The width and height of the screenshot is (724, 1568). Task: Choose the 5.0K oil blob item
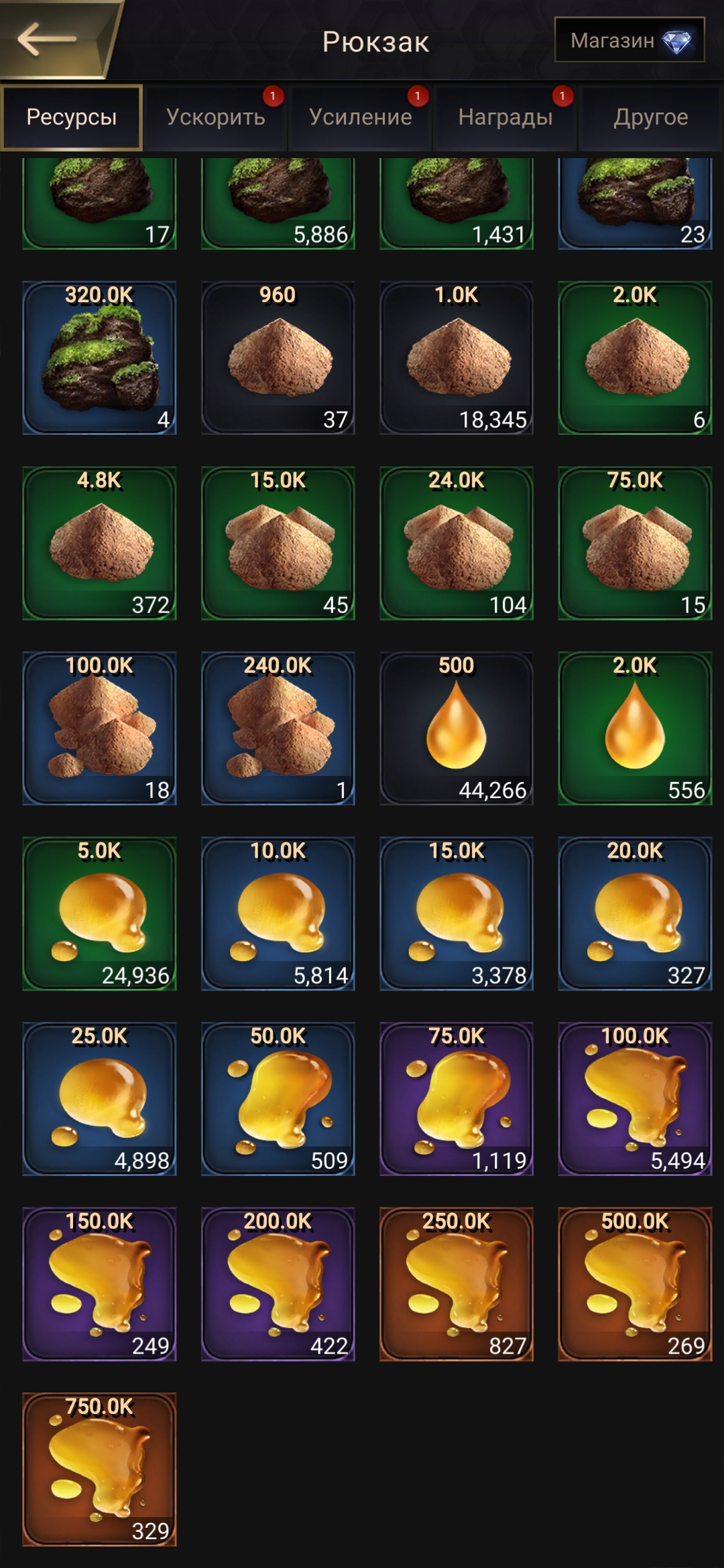point(99,914)
